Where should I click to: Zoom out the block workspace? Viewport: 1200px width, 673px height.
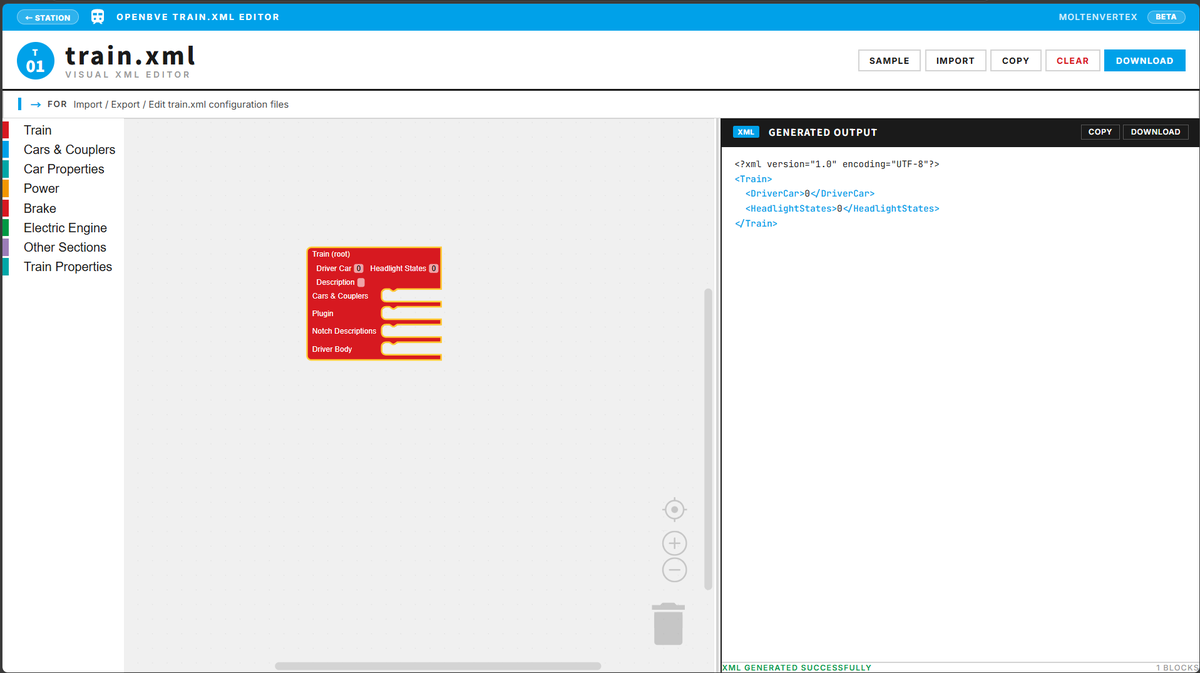coord(675,570)
